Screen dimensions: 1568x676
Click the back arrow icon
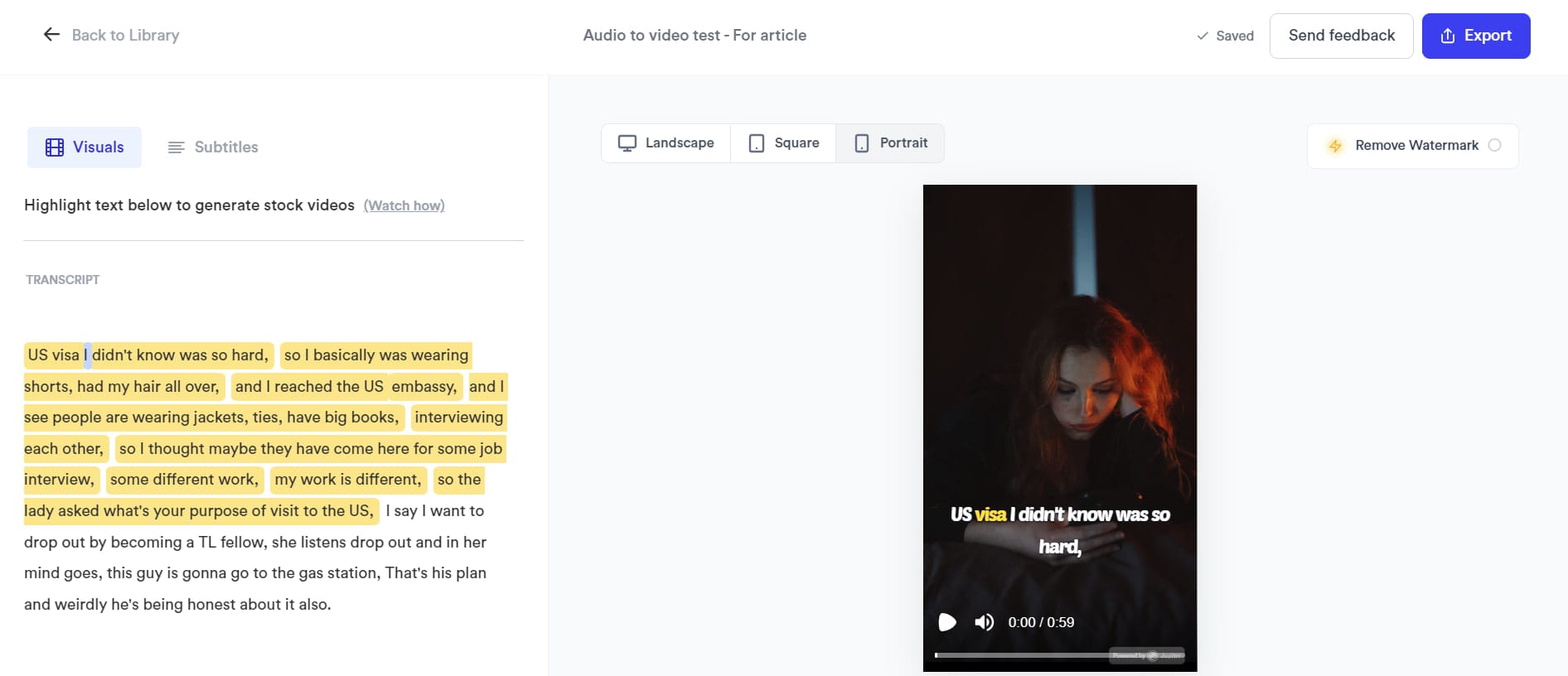click(x=51, y=34)
